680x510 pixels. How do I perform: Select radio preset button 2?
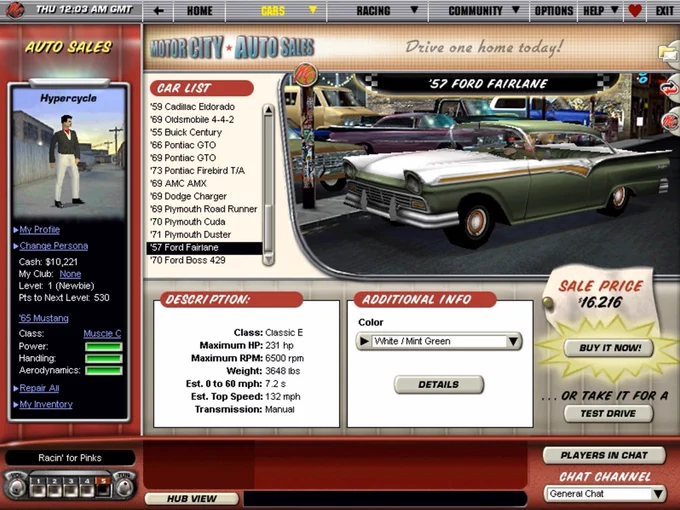point(54,487)
